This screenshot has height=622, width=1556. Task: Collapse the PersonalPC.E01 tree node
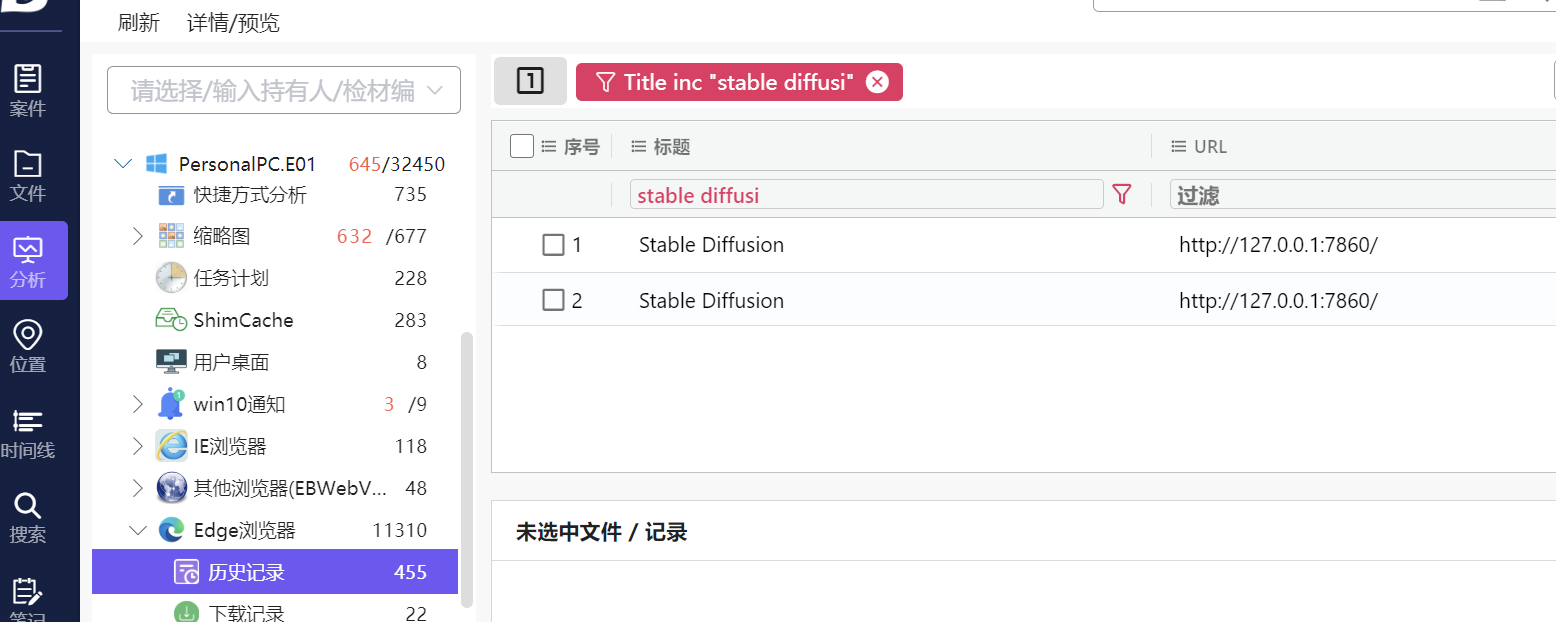pos(122,163)
